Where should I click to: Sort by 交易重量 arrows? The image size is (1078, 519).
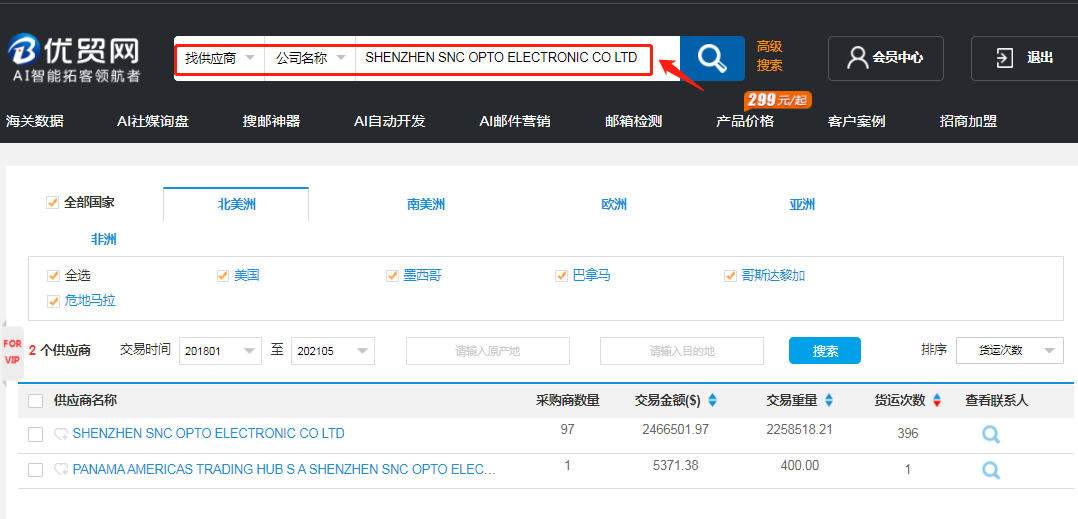pos(828,400)
